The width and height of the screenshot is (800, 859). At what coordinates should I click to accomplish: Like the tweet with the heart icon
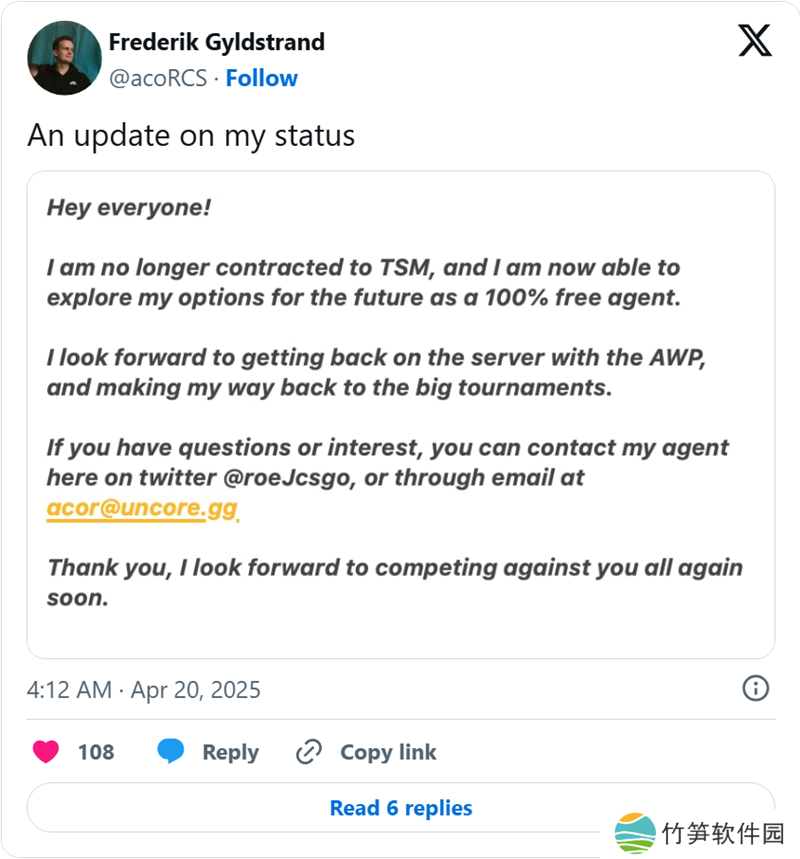[46, 752]
